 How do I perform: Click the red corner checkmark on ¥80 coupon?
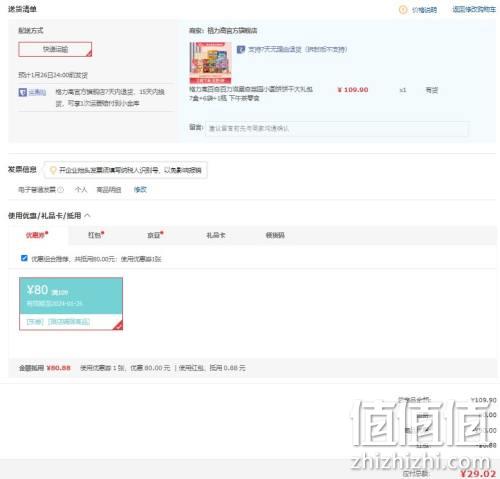(118, 325)
